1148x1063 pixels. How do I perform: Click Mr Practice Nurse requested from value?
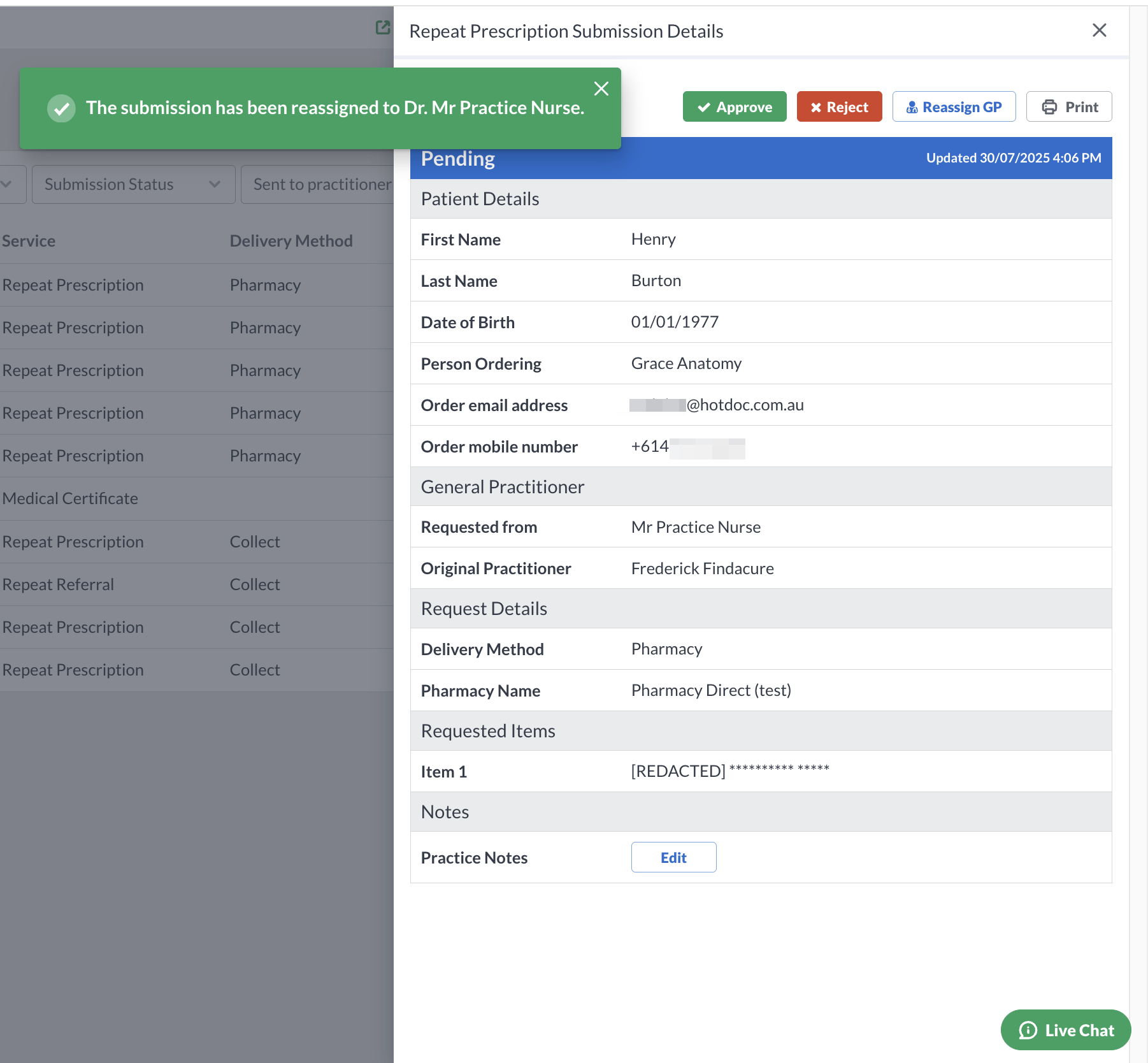pyautogui.click(x=696, y=527)
